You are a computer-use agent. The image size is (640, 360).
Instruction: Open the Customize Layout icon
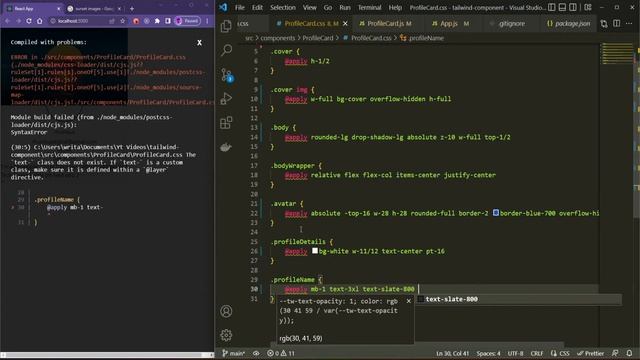click(588, 7)
